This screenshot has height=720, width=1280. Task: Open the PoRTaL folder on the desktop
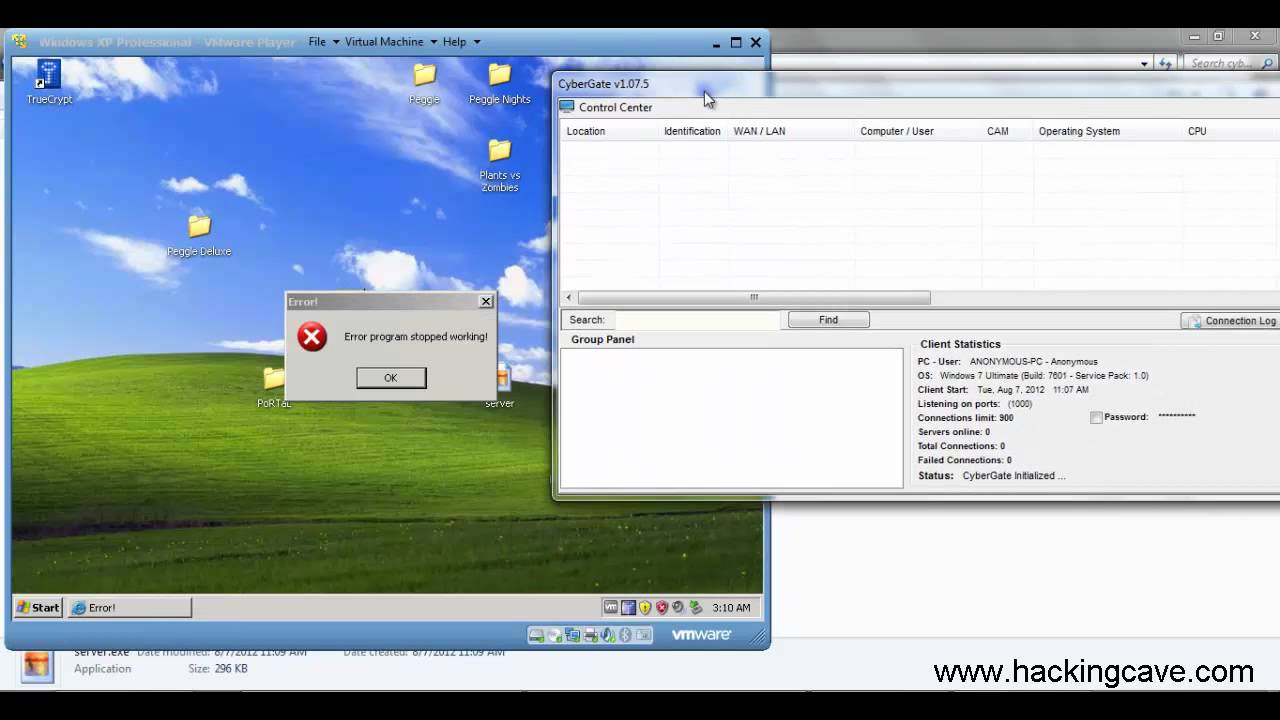[x=273, y=388]
